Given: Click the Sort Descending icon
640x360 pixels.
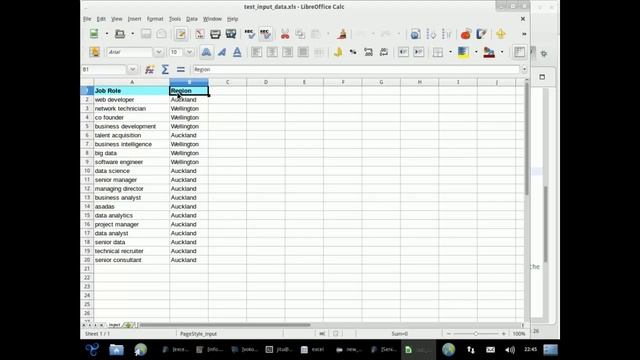Looking at the screenshot, I should (447, 34).
